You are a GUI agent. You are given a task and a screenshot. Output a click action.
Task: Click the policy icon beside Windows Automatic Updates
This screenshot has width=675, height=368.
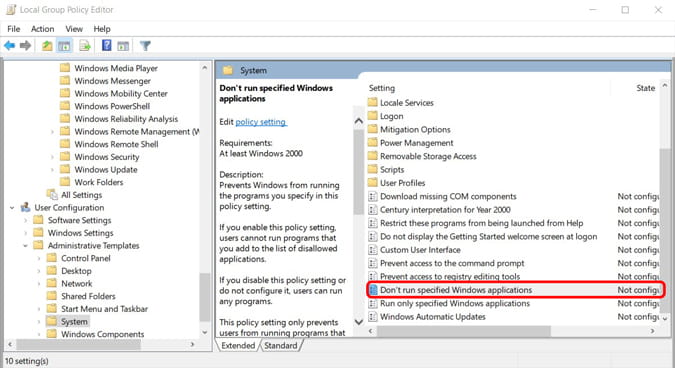click(373, 317)
